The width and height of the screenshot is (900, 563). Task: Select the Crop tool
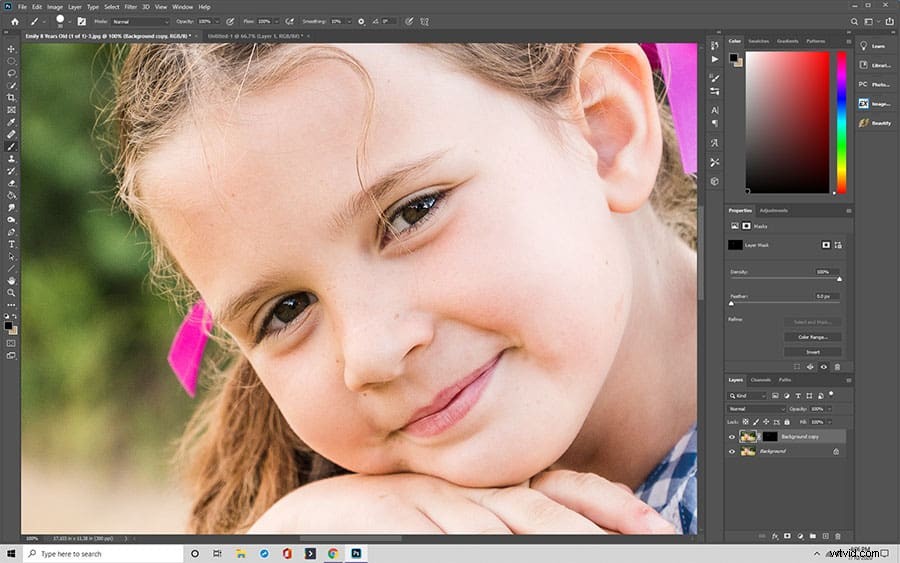click(x=11, y=98)
